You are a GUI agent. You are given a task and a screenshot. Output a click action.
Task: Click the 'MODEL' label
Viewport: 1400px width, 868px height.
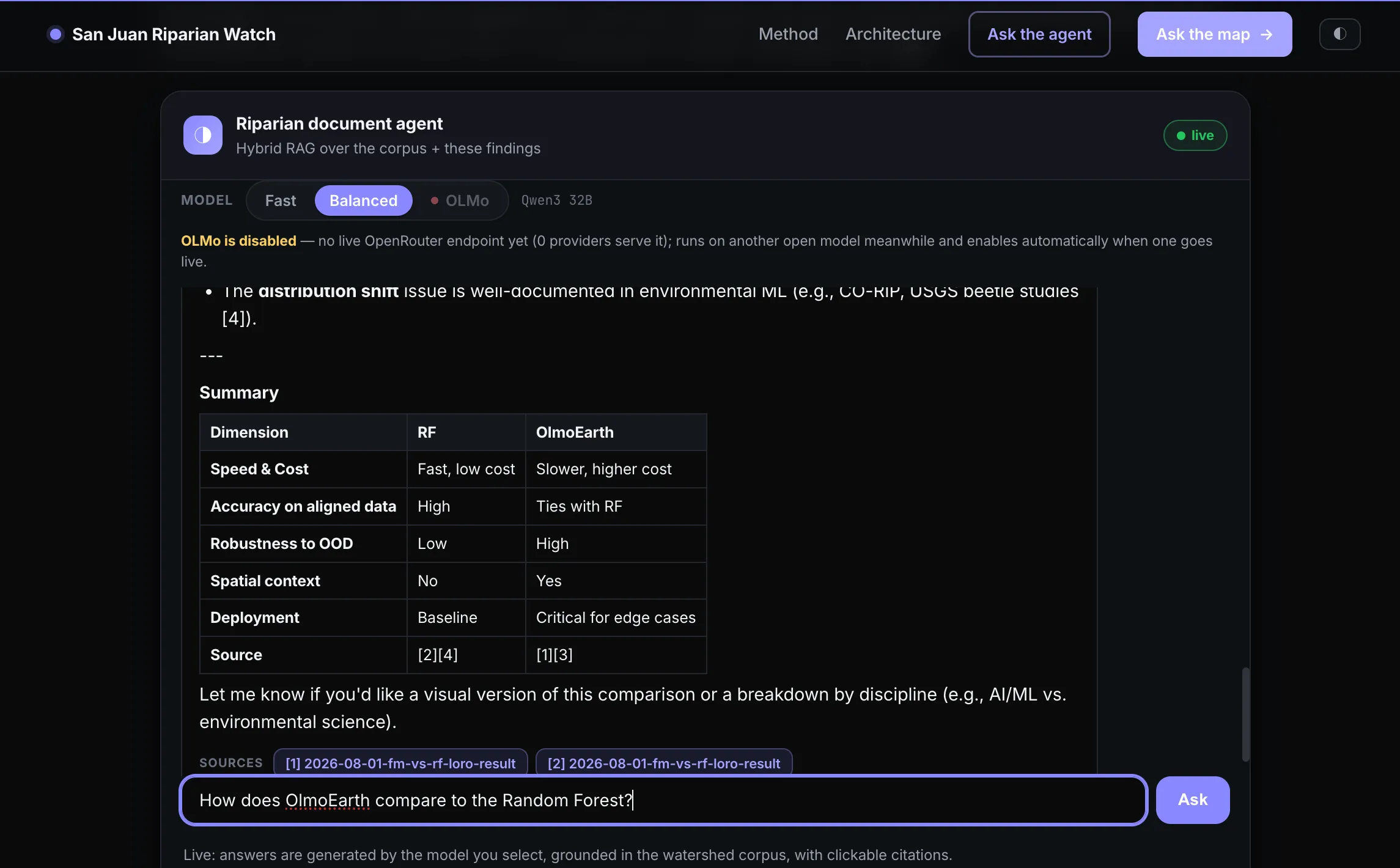[x=207, y=200]
